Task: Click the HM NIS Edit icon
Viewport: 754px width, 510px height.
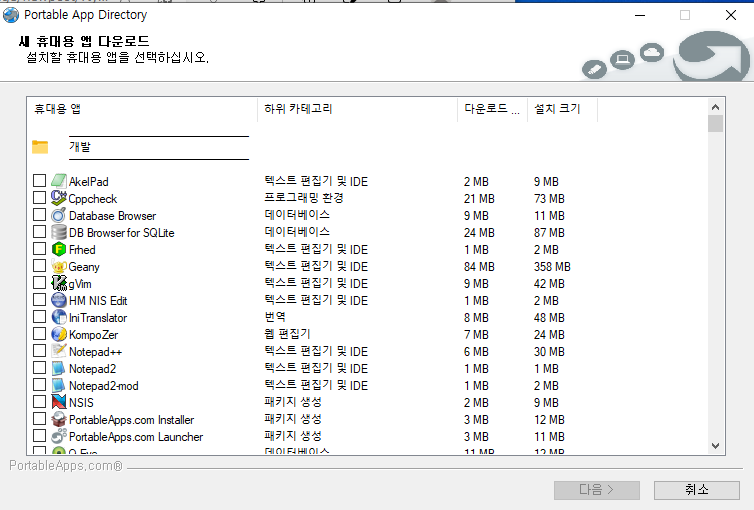Action: [x=59, y=300]
